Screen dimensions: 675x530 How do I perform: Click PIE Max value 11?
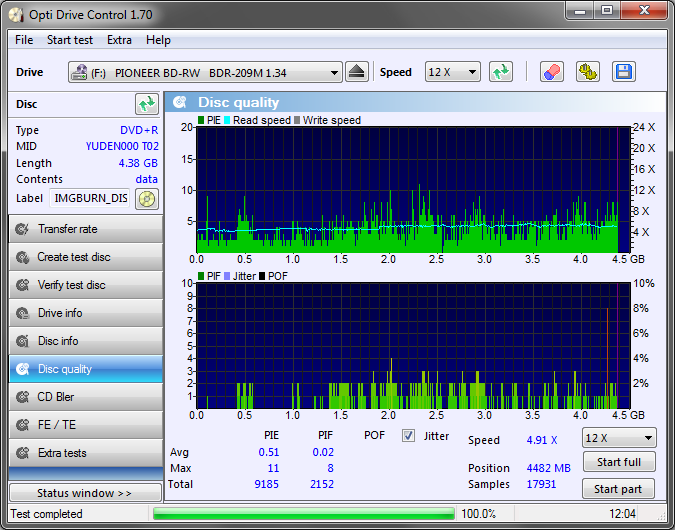[273, 468]
